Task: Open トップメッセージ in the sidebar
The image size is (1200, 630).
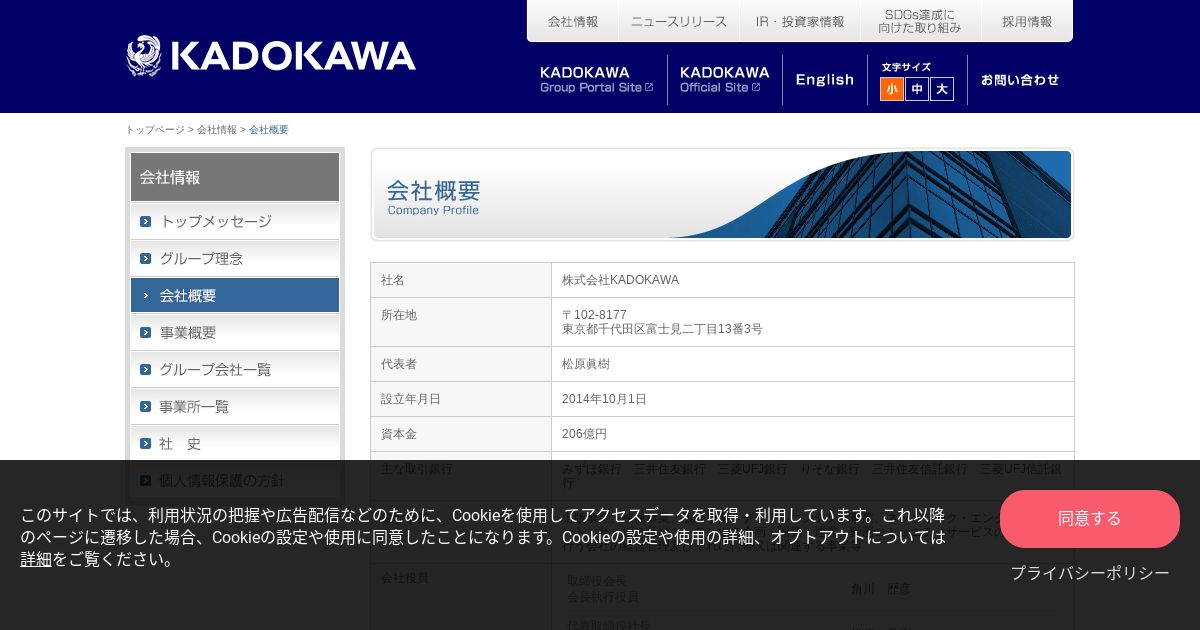Action: click(235, 221)
